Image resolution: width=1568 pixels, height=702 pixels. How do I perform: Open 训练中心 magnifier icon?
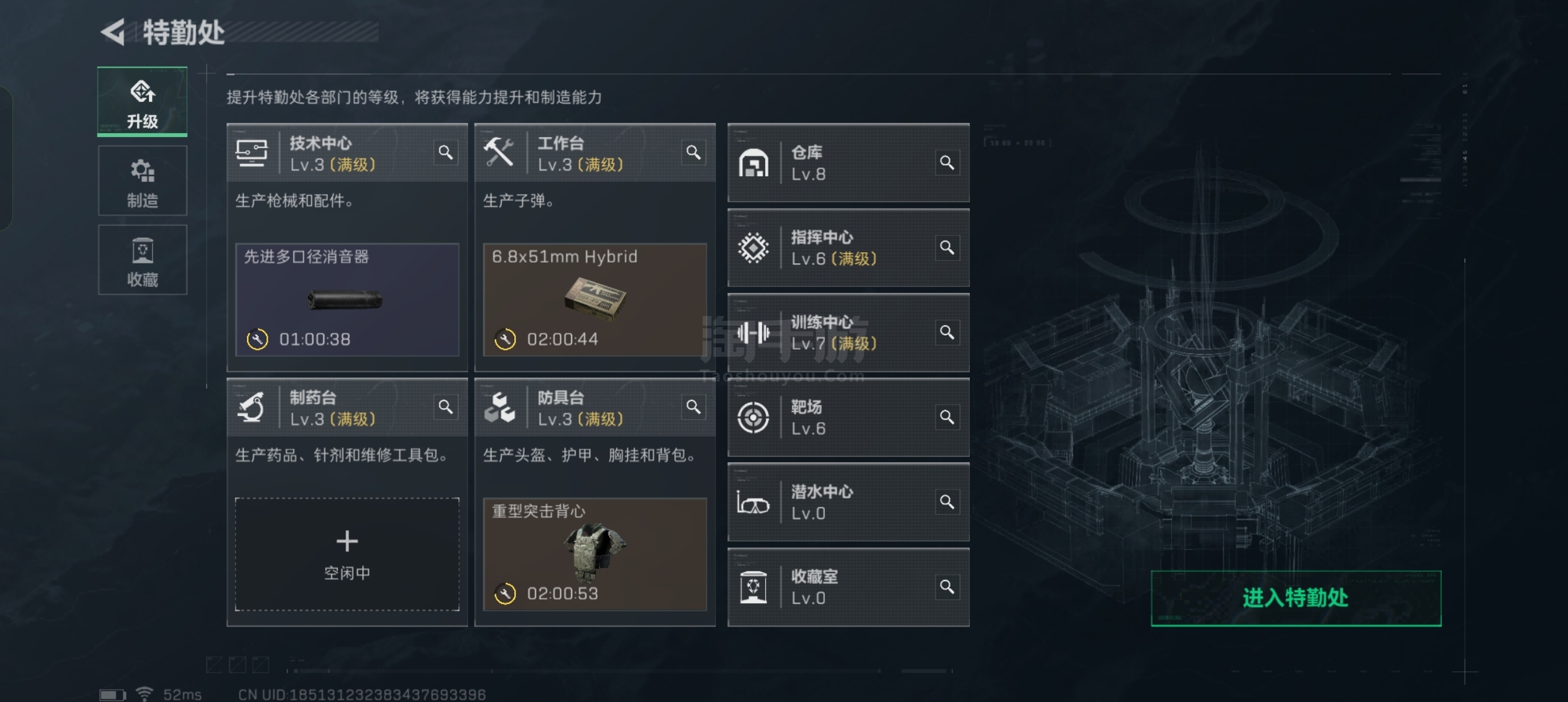pyautogui.click(x=947, y=332)
